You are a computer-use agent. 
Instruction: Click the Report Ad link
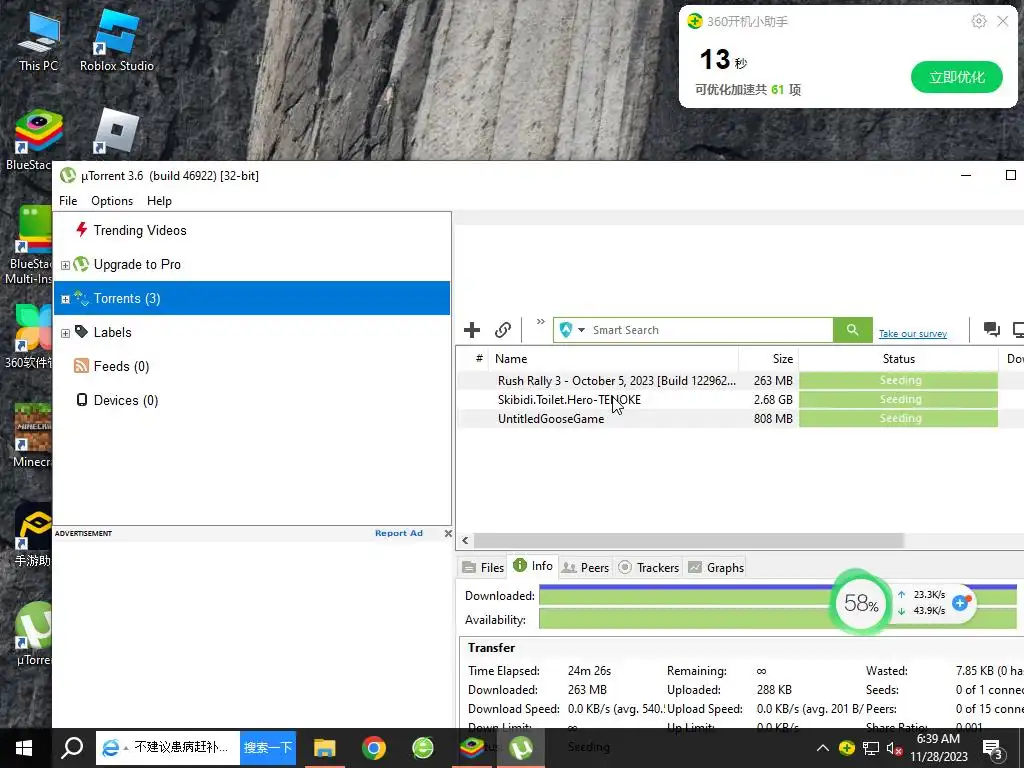click(398, 534)
